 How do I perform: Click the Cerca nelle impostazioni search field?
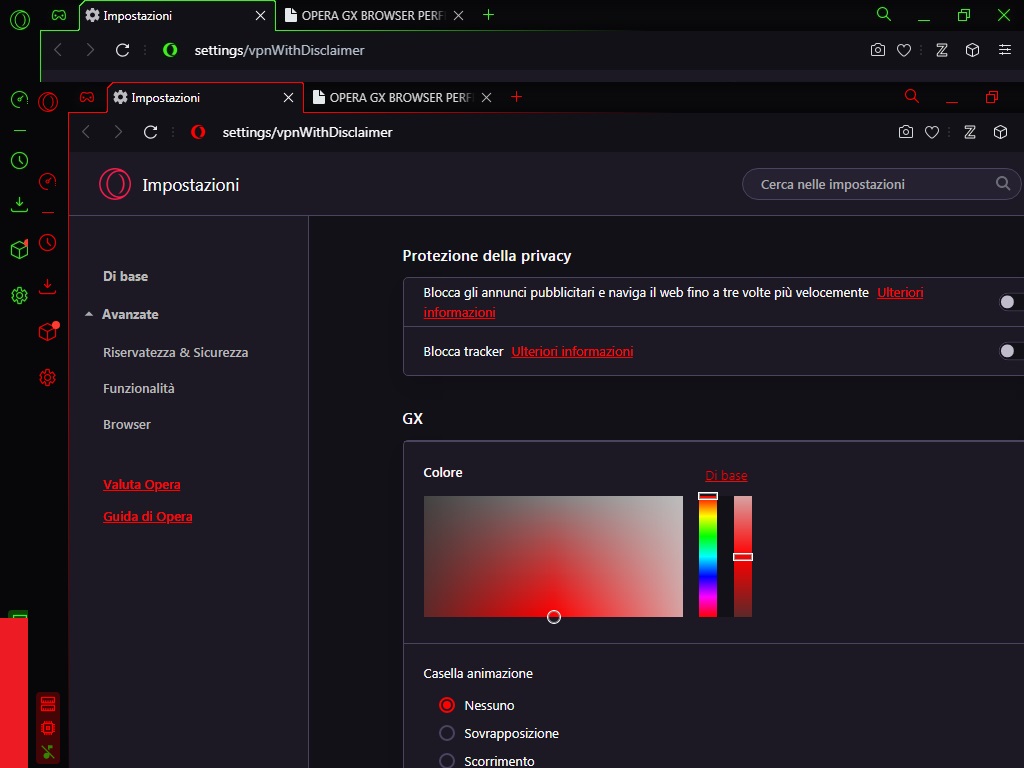882,184
